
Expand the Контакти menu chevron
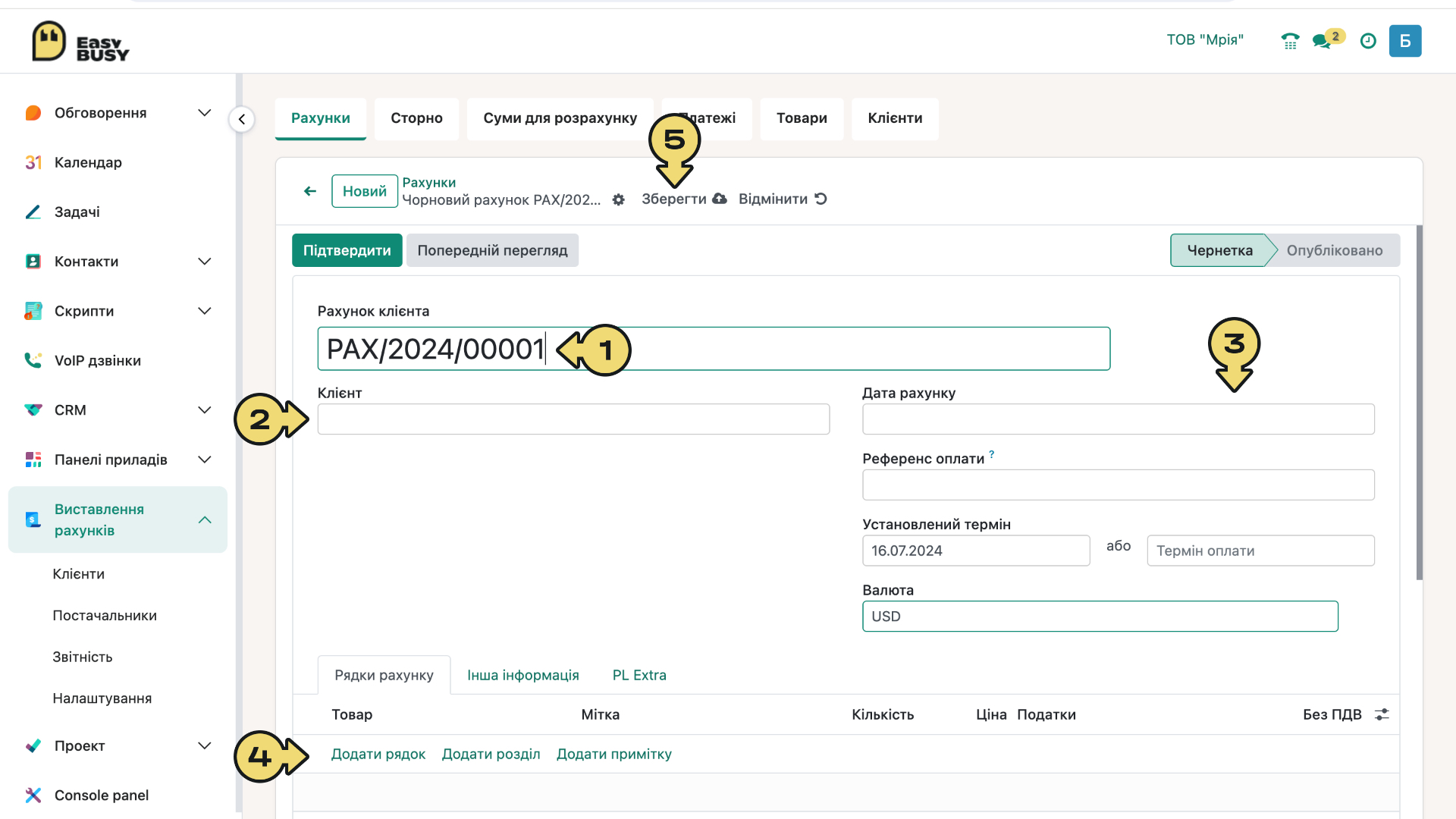coord(205,262)
